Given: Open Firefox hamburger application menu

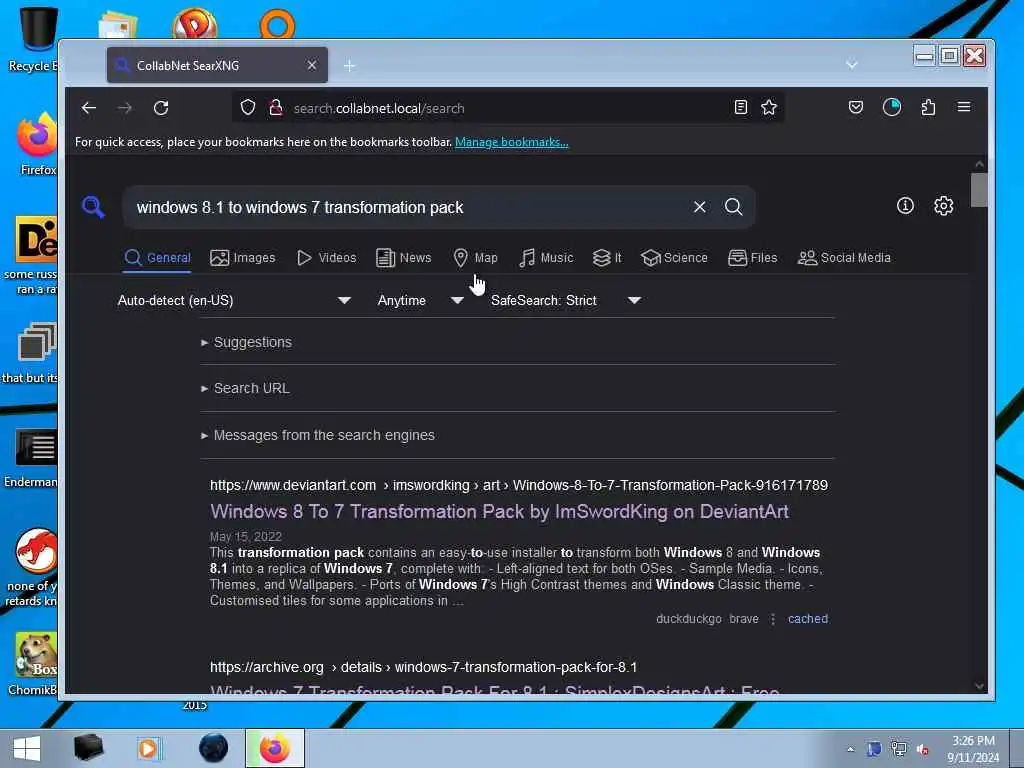Looking at the screenshot, I should [x=964, y=107].
